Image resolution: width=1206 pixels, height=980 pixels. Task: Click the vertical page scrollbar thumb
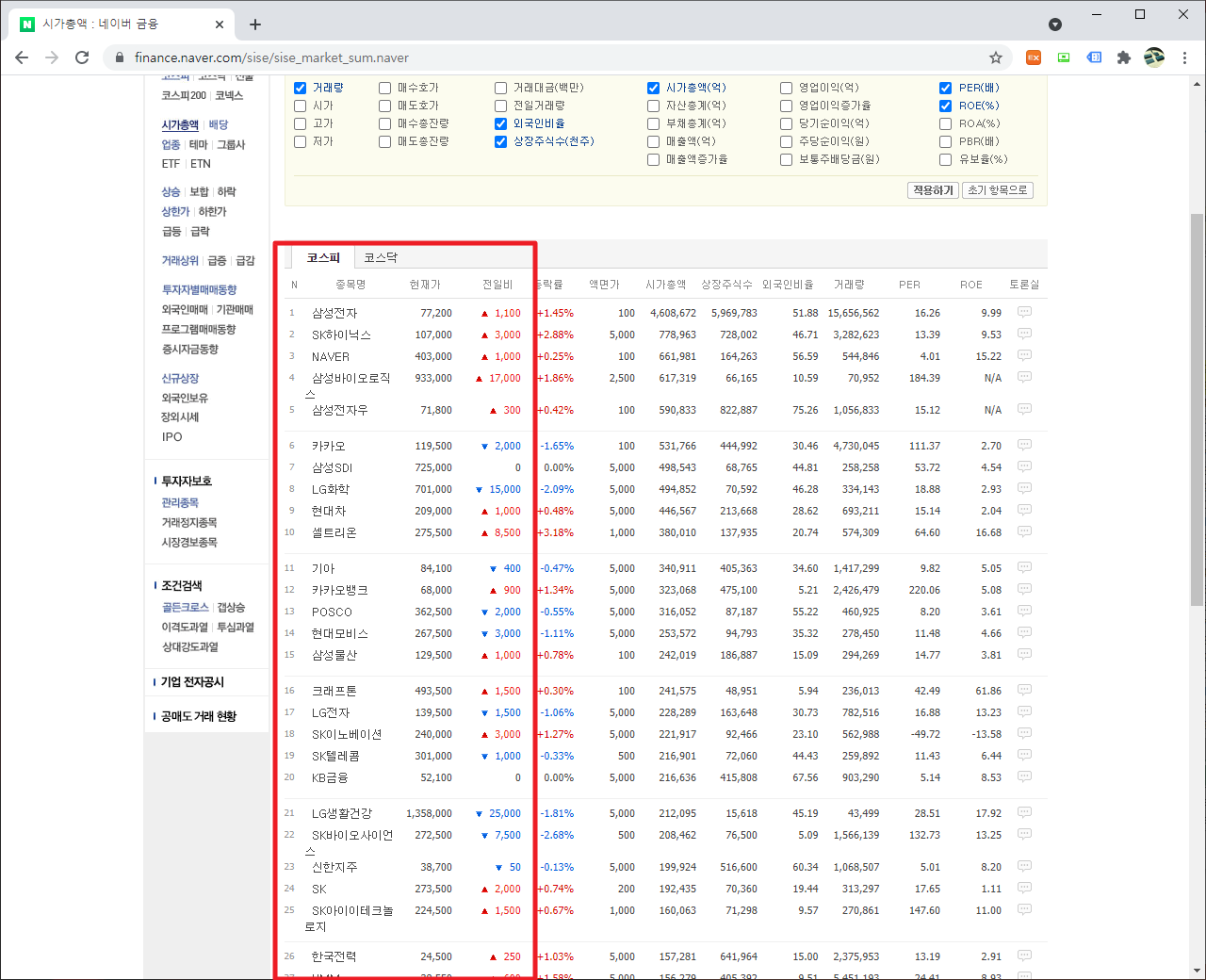click(1197, 410)
